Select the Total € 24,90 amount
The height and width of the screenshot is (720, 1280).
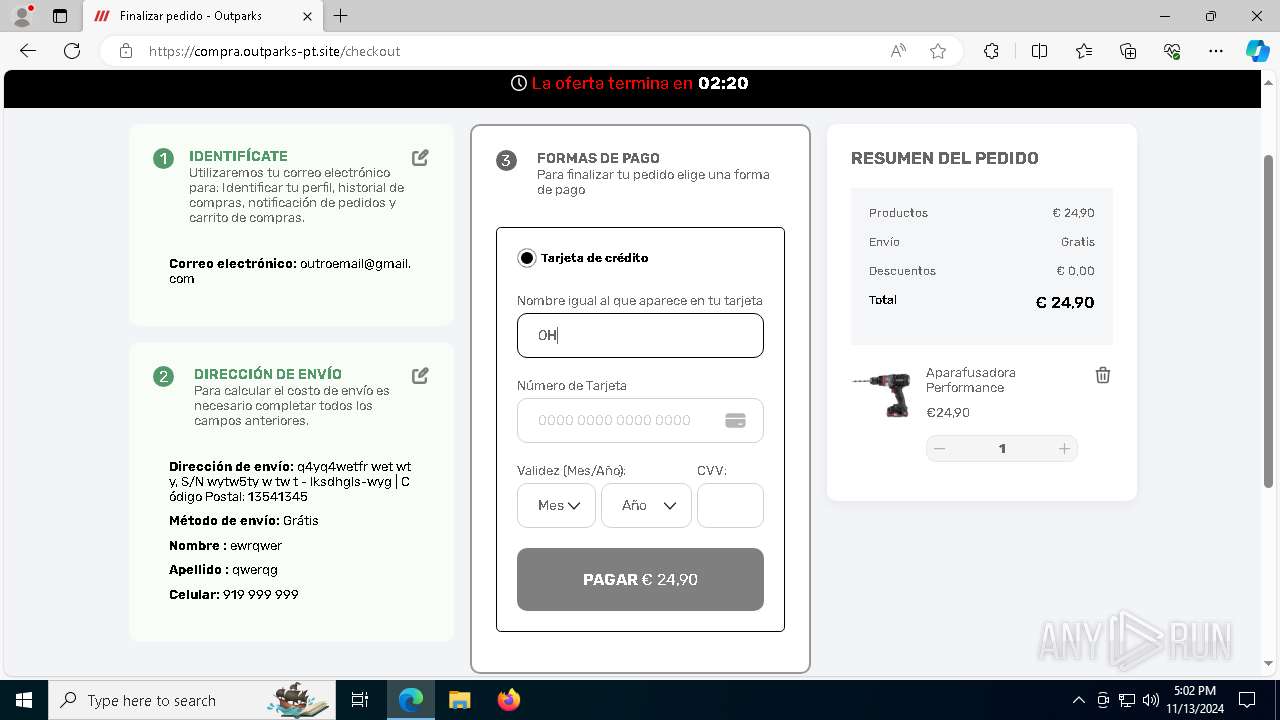[1065, 303]
